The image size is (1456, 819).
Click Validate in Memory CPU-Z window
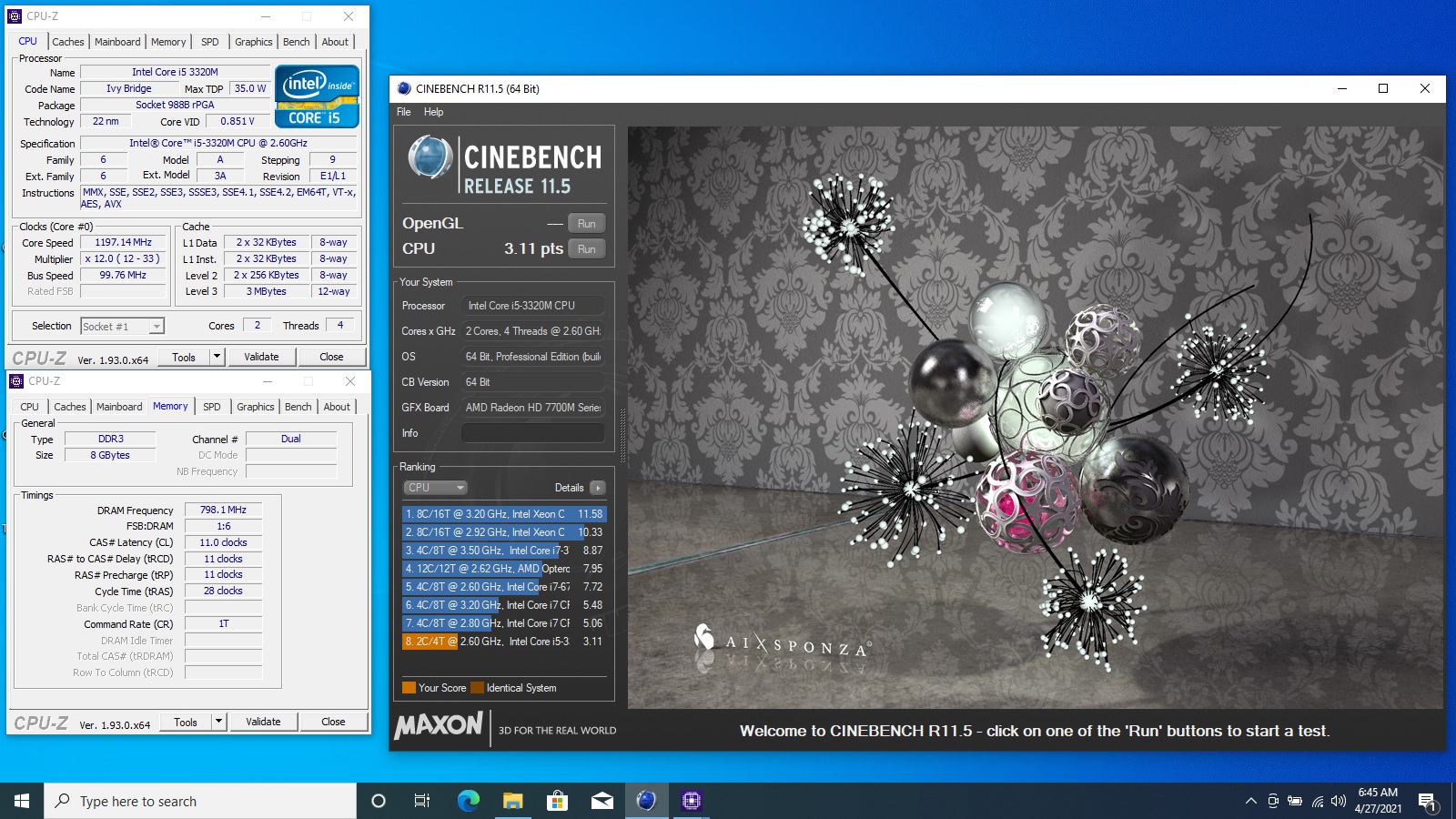[x=263, y=722]
